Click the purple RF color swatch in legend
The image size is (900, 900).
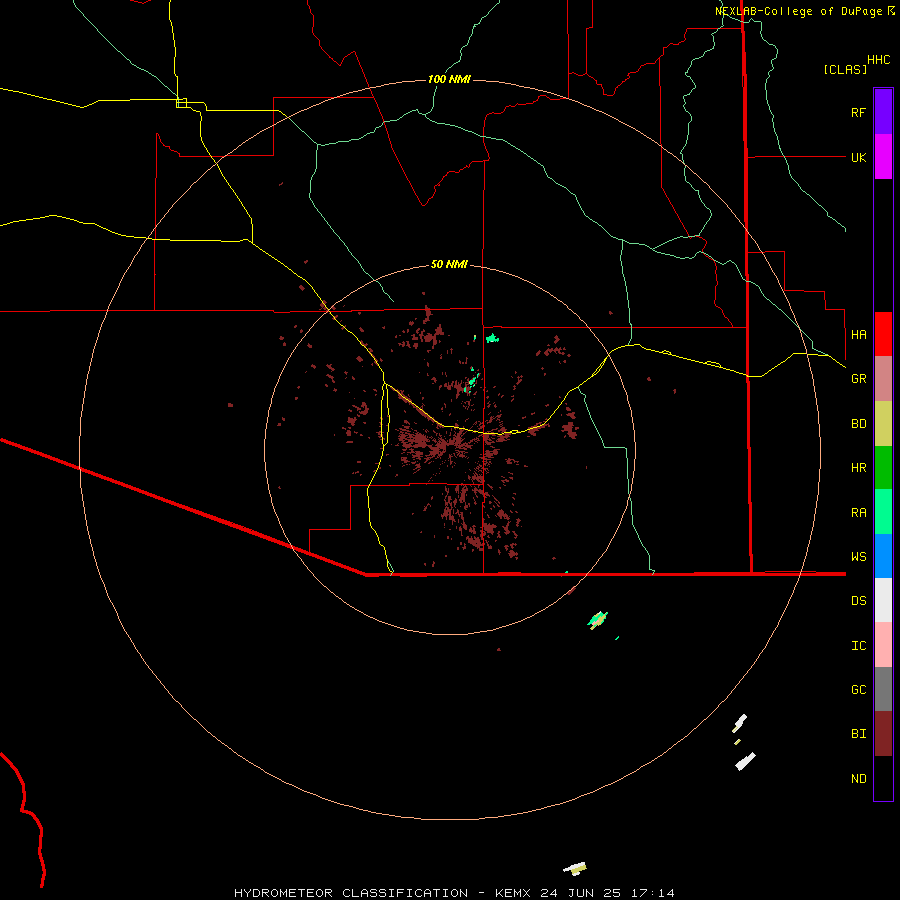pyautogui.click(x=883, y=112)
